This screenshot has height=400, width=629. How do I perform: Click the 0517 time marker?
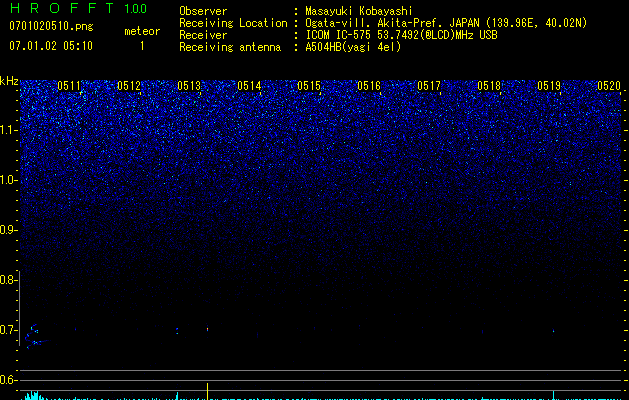429,86
